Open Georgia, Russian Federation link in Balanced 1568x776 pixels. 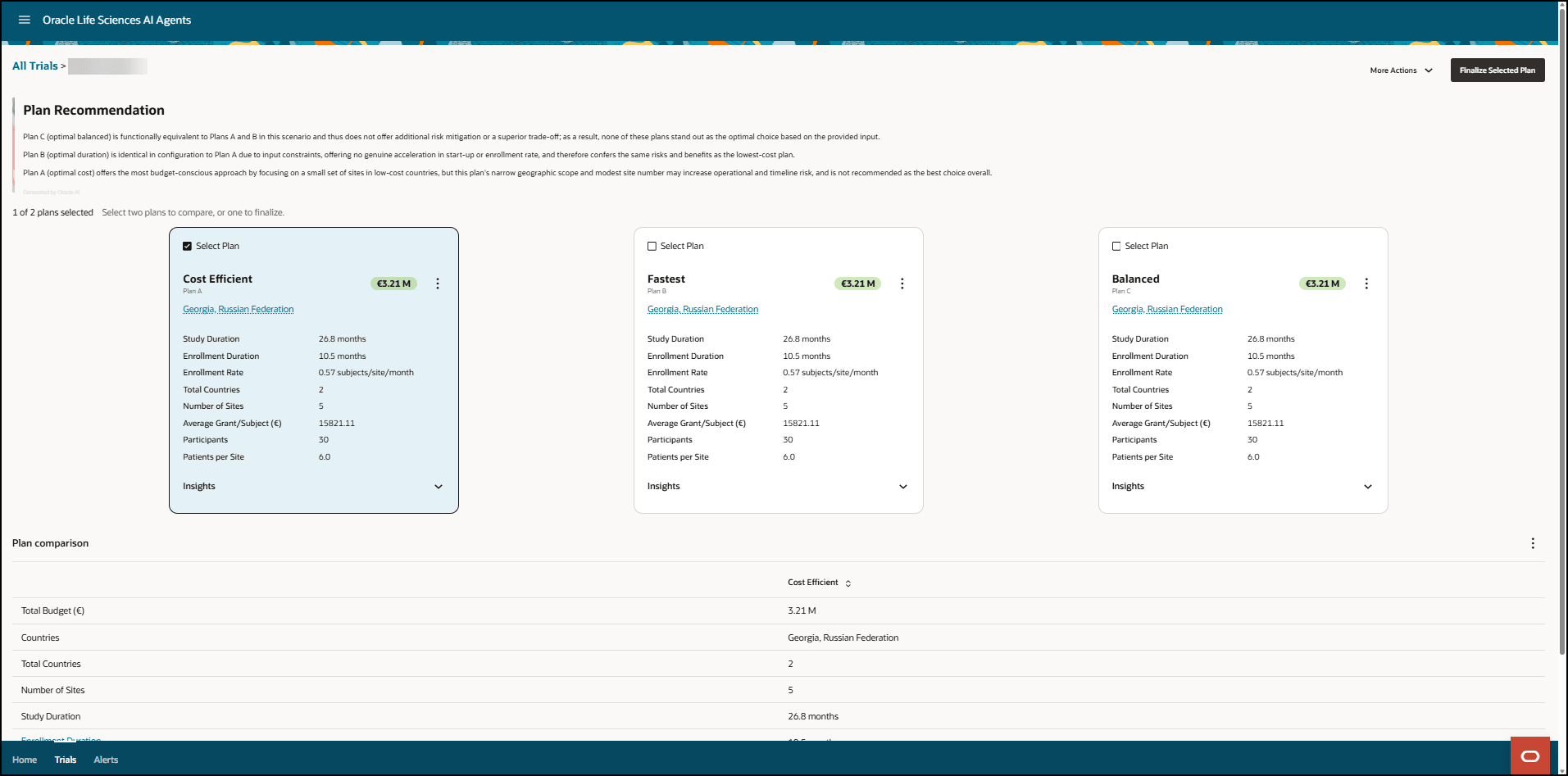[1167, 309]
